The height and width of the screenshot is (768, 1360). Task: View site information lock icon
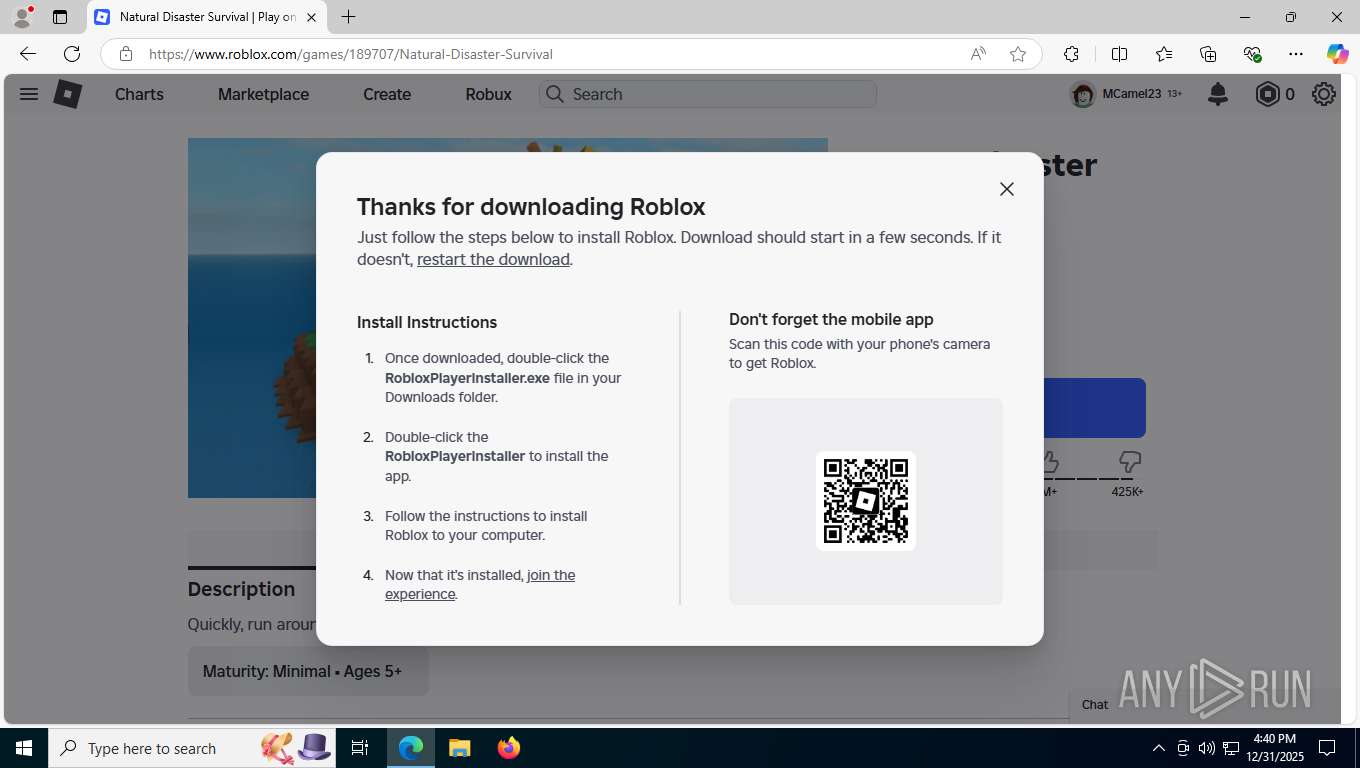click(x=125, y=54)
